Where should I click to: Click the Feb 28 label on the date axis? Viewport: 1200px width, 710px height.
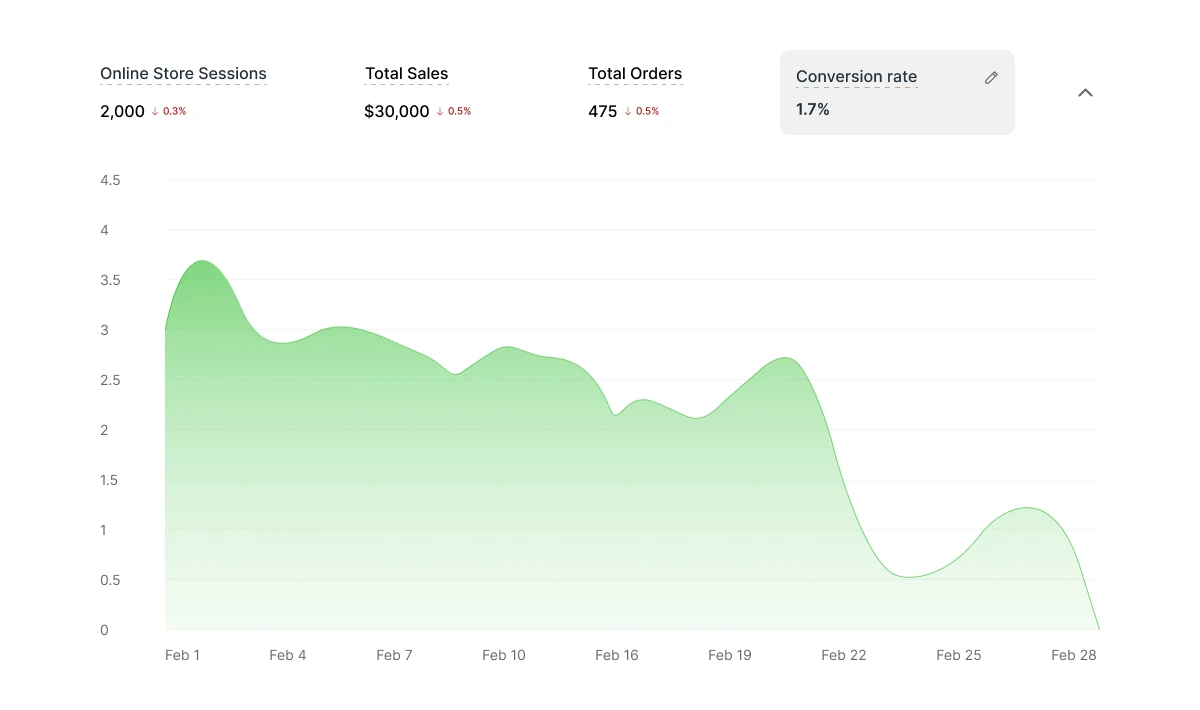point(1073,655)
